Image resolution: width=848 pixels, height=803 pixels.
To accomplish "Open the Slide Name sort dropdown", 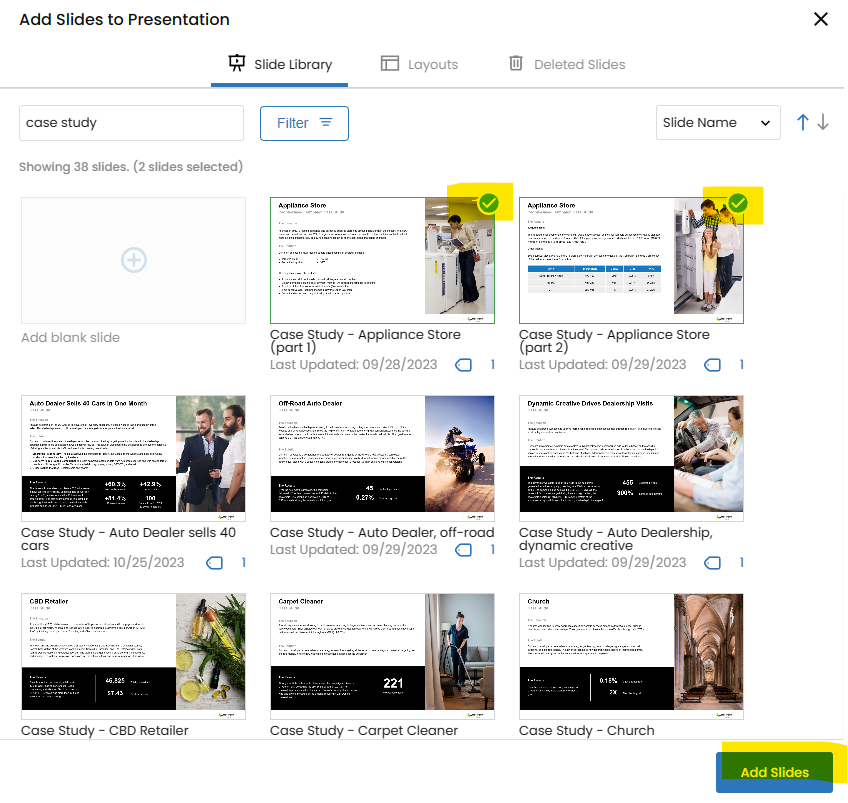I will tap(718, 123).
